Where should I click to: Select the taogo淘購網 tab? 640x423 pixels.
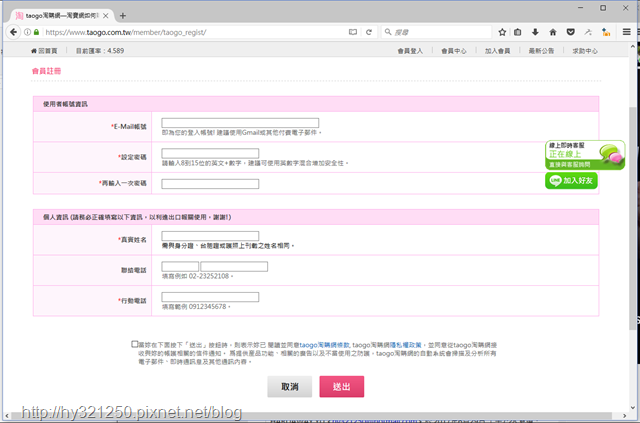click(x=61, y=16)
